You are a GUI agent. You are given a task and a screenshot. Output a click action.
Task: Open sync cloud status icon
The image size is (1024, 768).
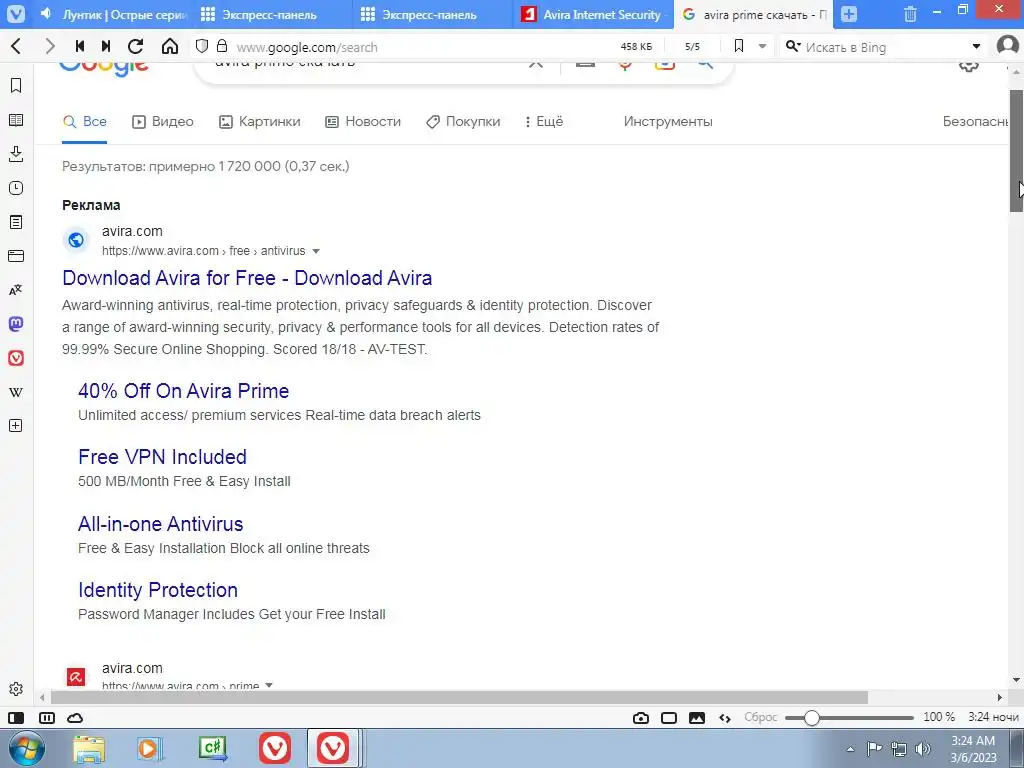(x=76, y=718)
